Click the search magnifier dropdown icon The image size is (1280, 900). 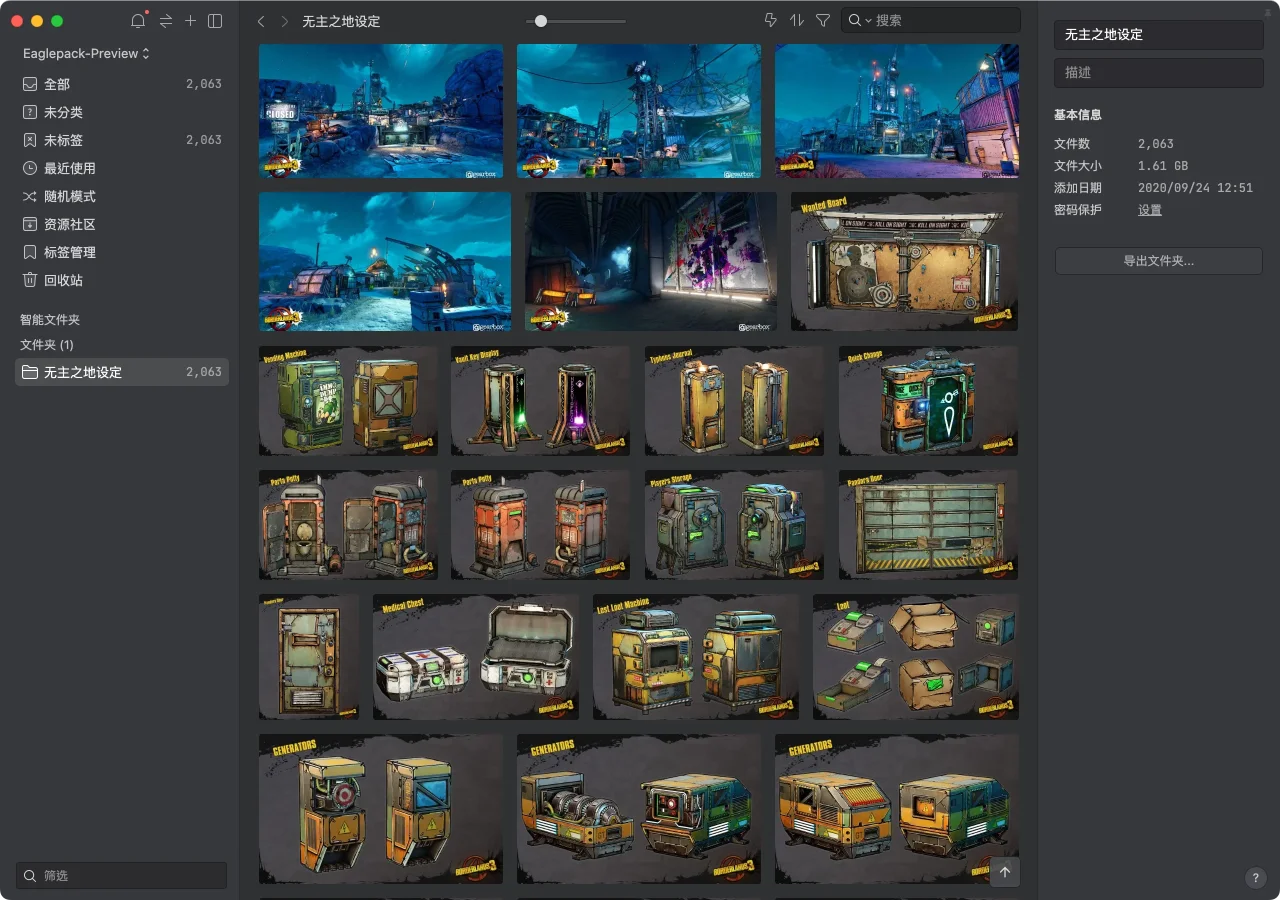[859, 20]
